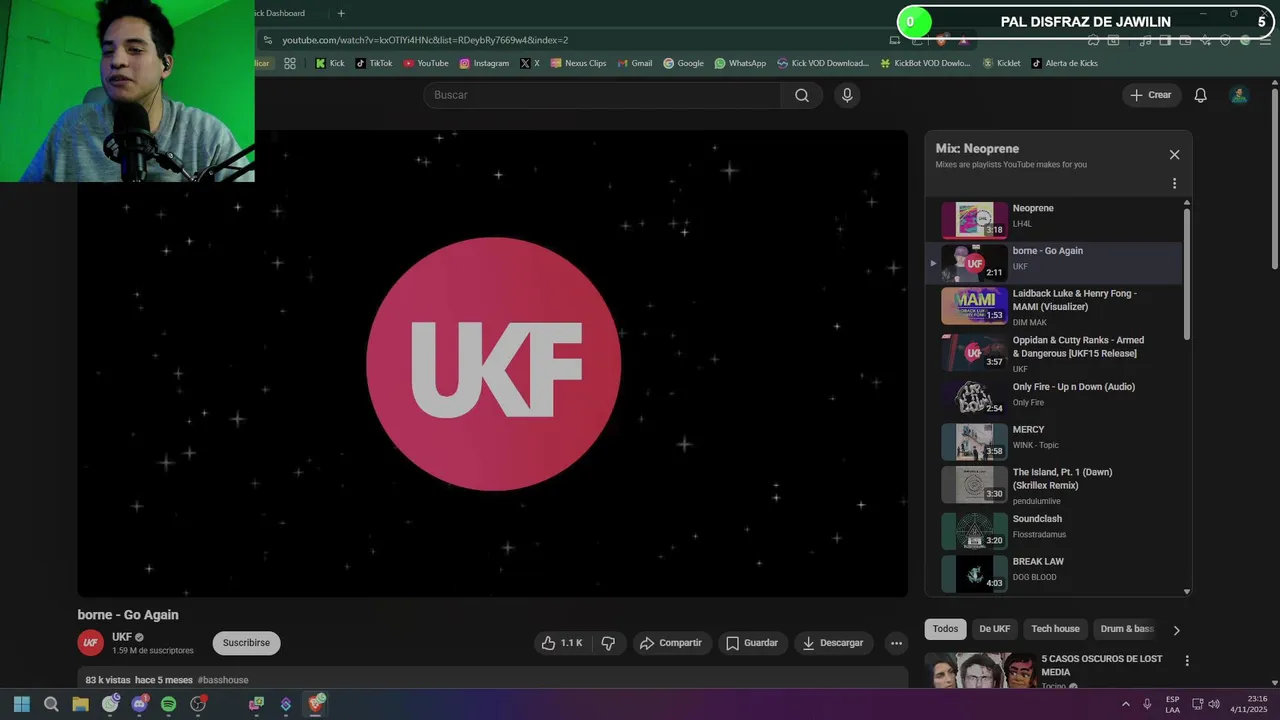Select the Tech house filter chip
Screen dimensions: 1280x720
1055,629
